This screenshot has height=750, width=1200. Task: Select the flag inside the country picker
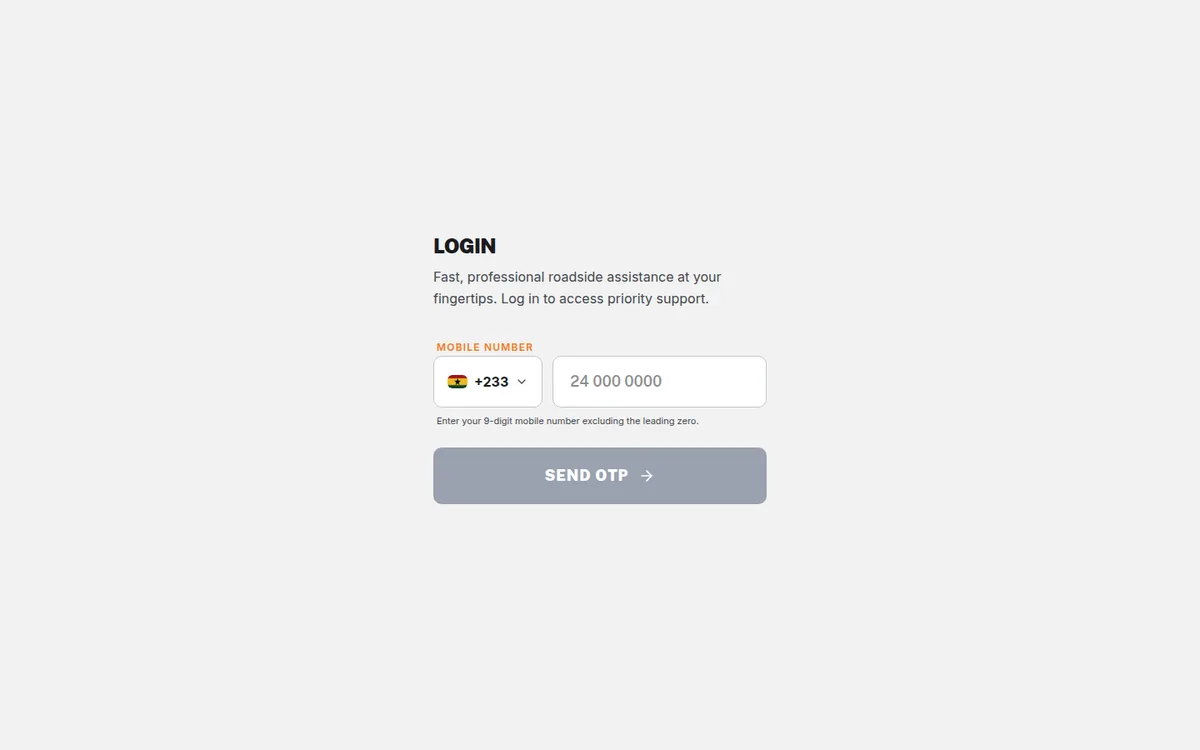[x=457, y=382]
